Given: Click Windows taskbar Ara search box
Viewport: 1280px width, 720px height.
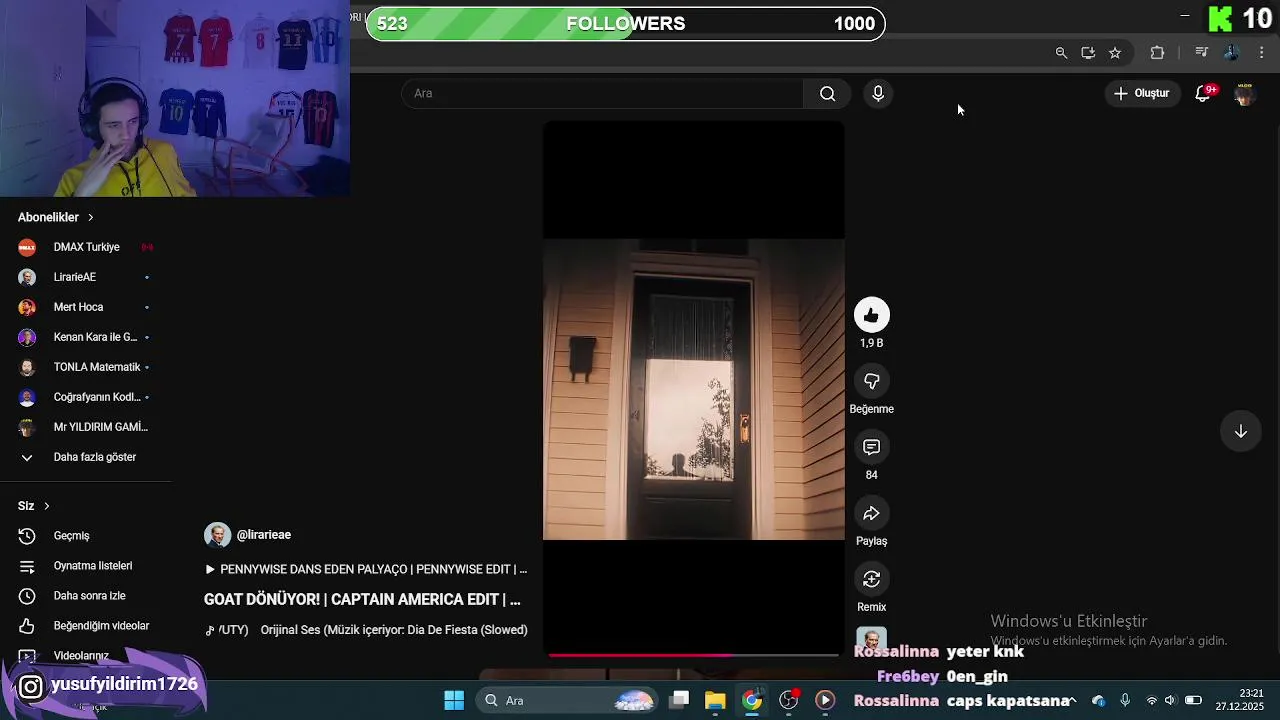Looking at the screenshot, I should click(566, 700).
